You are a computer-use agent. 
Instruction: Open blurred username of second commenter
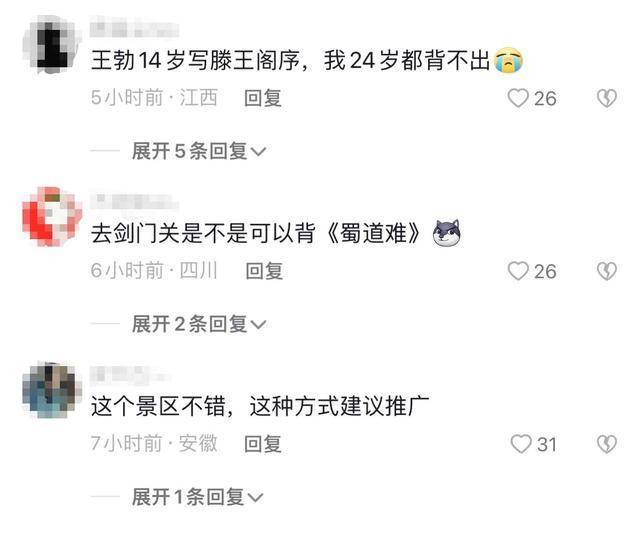coord(134,202)
